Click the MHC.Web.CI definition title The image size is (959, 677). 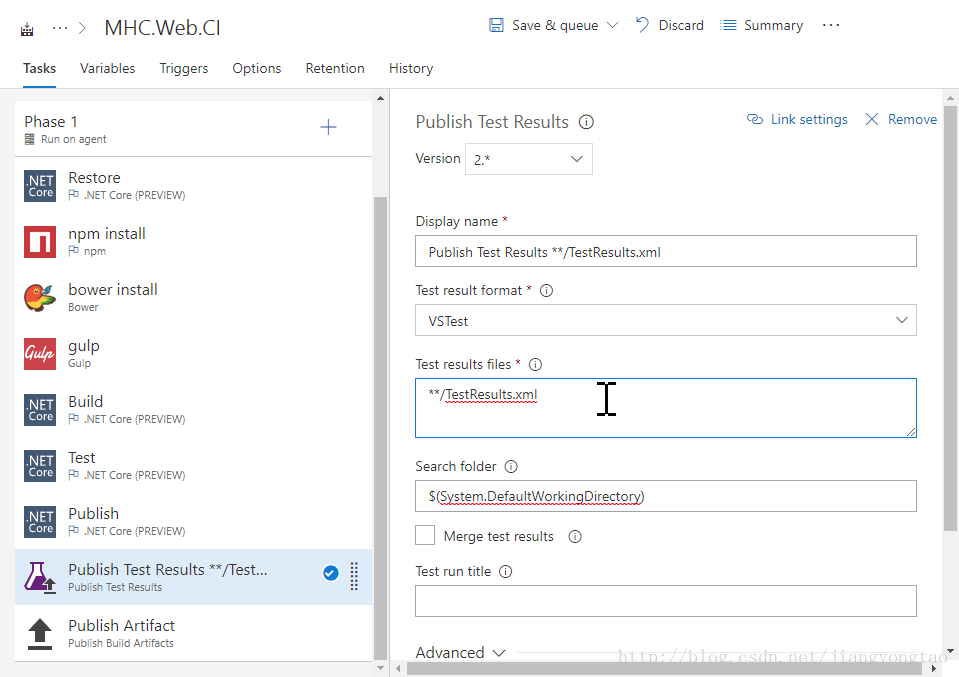coord(163,28)
